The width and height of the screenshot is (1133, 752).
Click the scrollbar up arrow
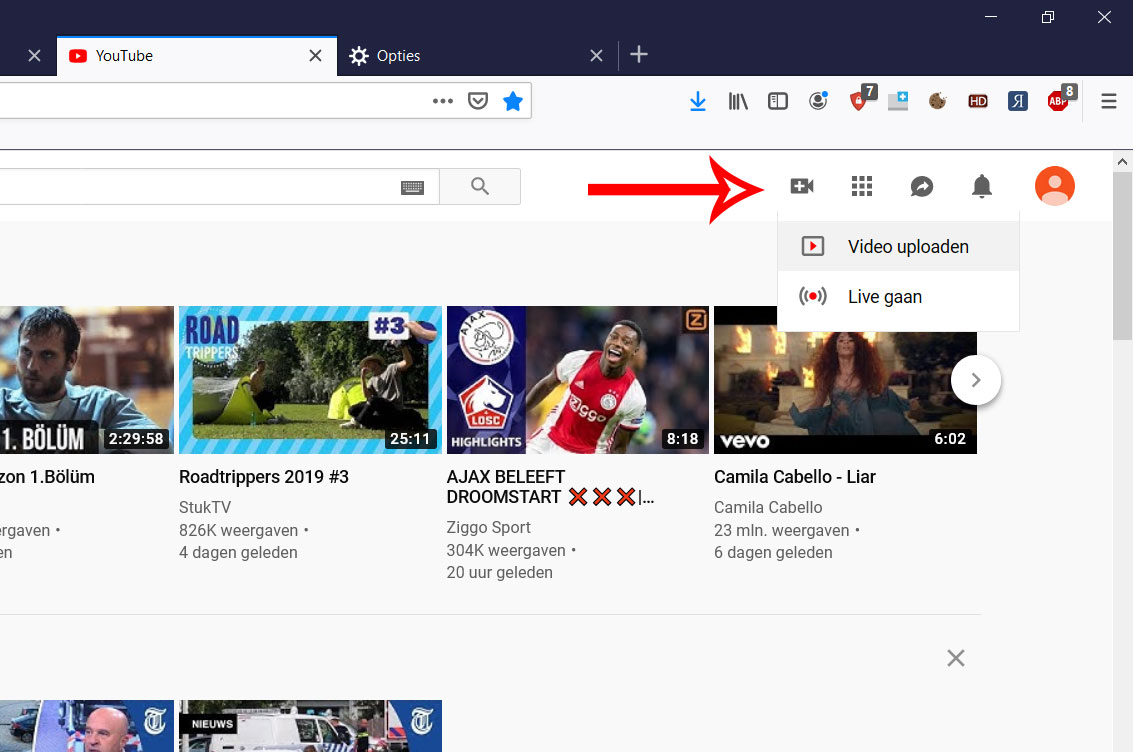point(1122,162)
